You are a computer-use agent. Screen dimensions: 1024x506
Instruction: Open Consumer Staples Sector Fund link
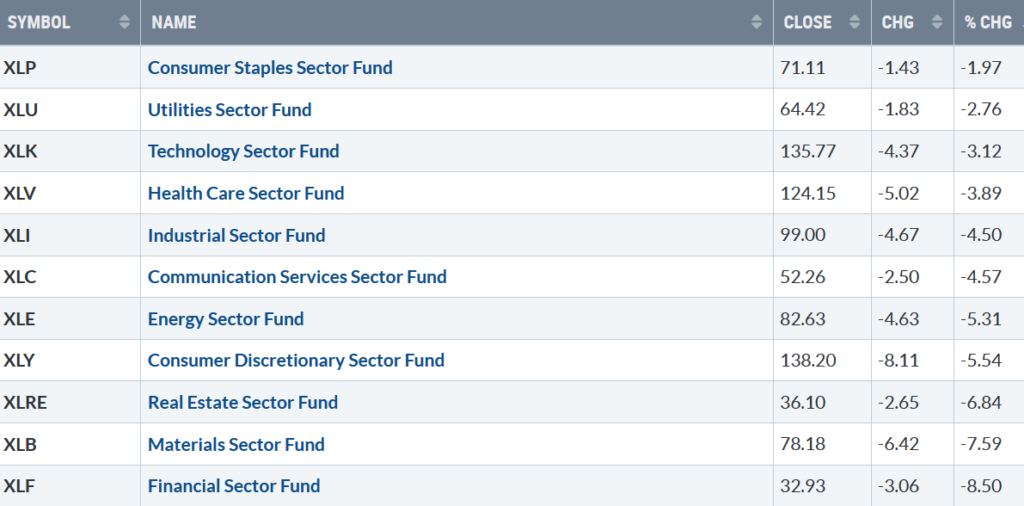tap(270, 68)
